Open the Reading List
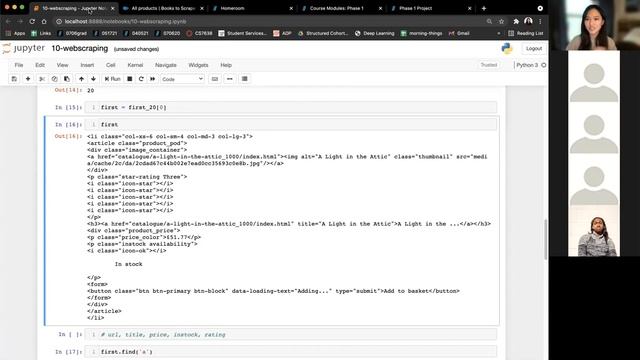 (526, 33)
